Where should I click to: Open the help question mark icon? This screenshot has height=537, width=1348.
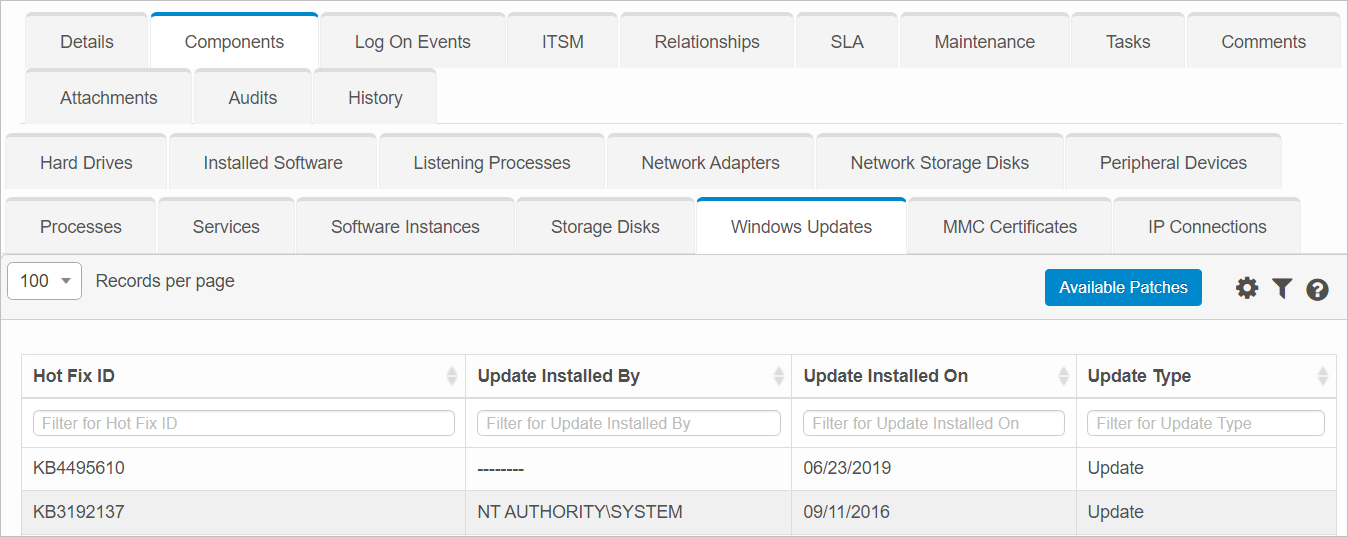click(1317, 289)
